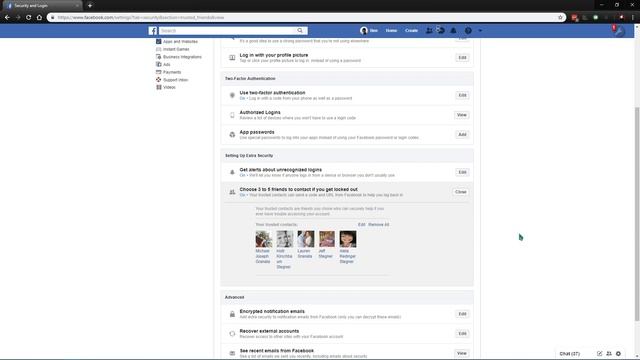This screenshot has height=360, width=640.
Task: Open fifth trusted contact photo
Action: [348, 239]
